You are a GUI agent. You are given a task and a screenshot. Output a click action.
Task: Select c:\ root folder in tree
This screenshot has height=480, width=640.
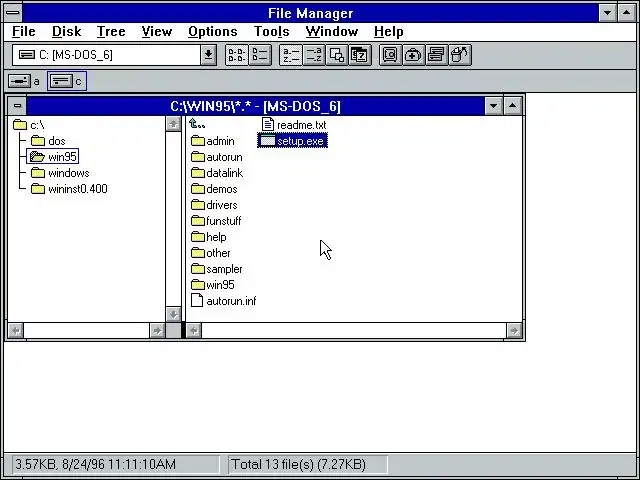click(29, 125)
